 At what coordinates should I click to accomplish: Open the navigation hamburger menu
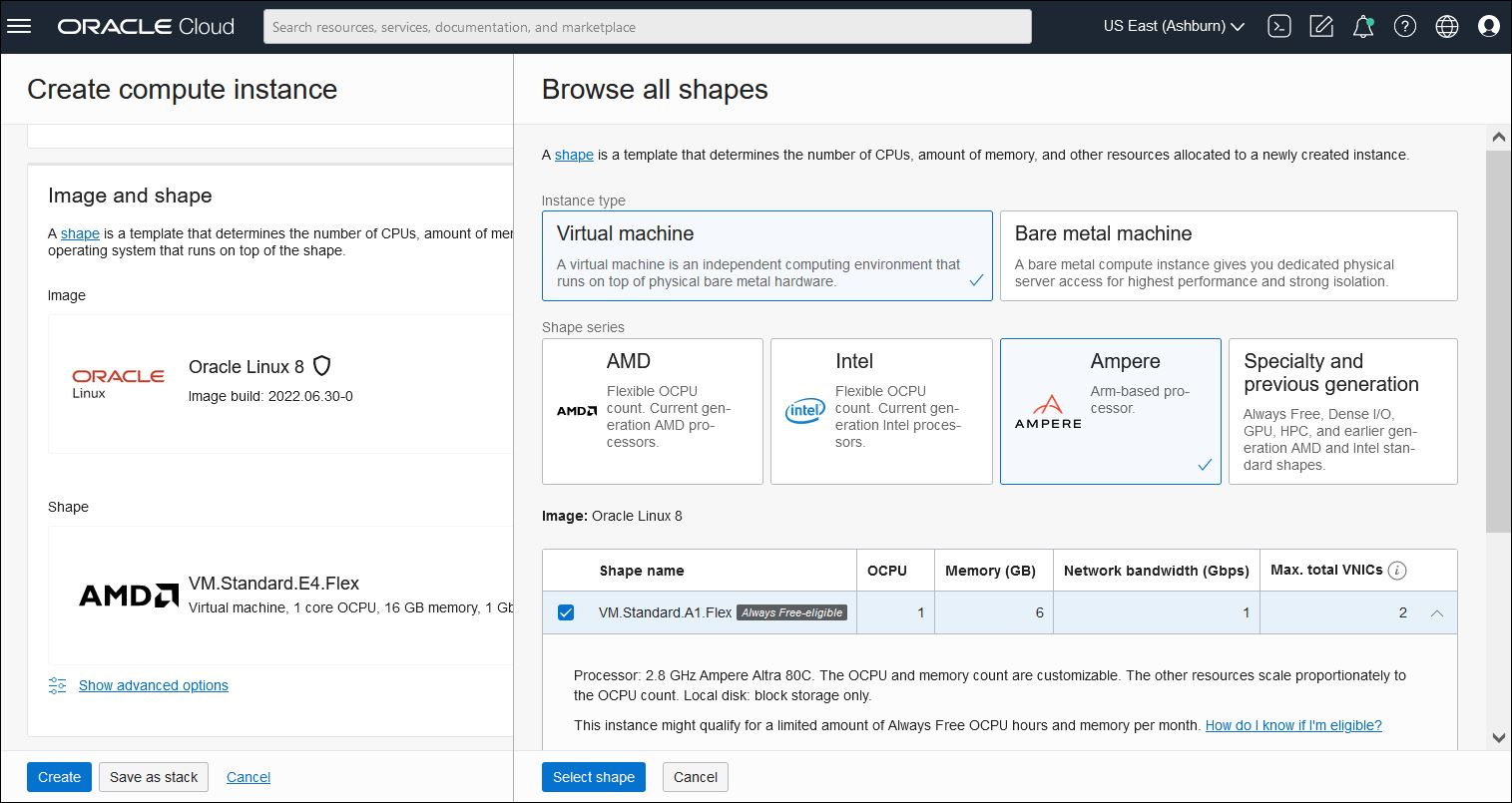coord(19,26)
